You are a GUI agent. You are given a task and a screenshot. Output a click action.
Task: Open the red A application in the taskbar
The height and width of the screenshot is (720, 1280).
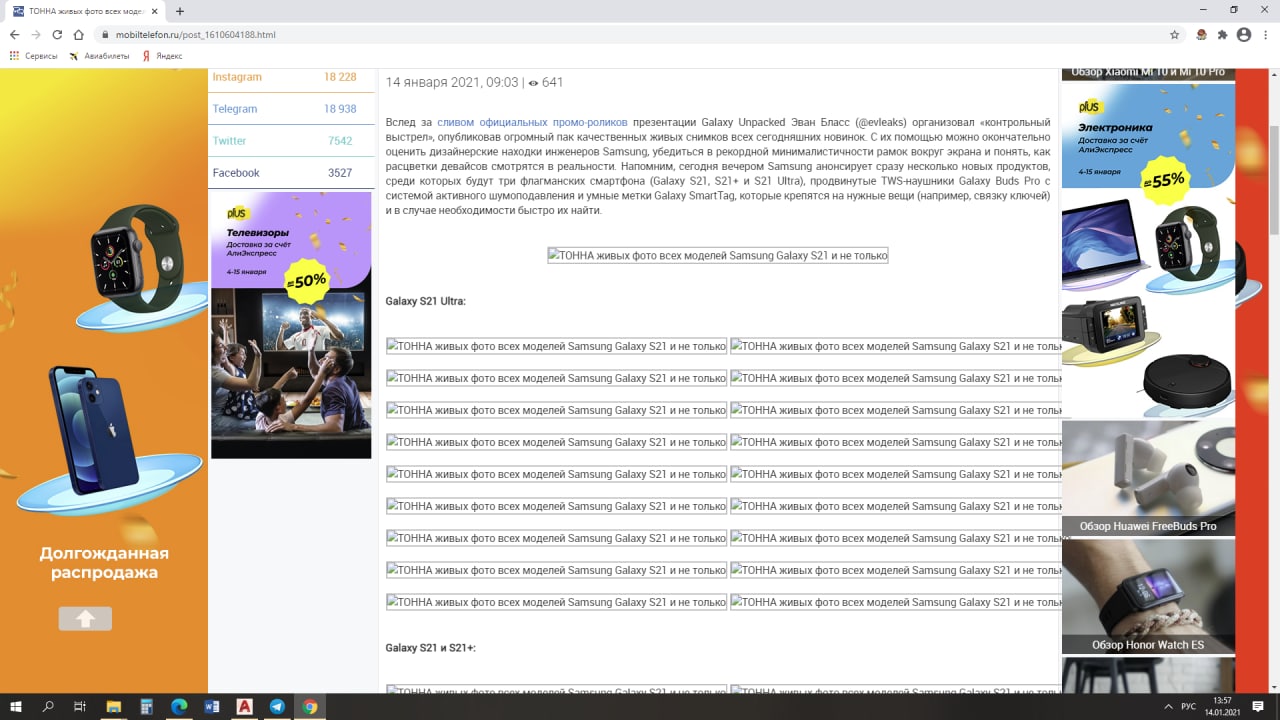pyautogui.click(x=244, y=706)
